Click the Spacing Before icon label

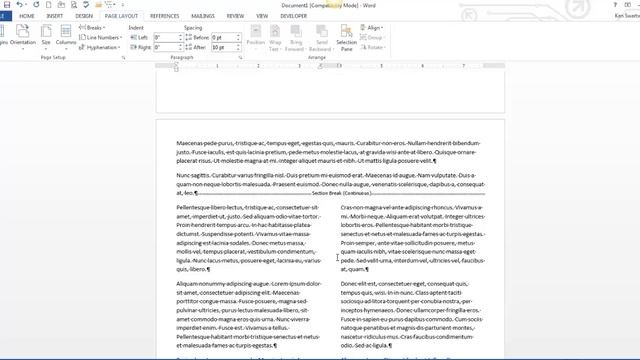click(198, 37)
